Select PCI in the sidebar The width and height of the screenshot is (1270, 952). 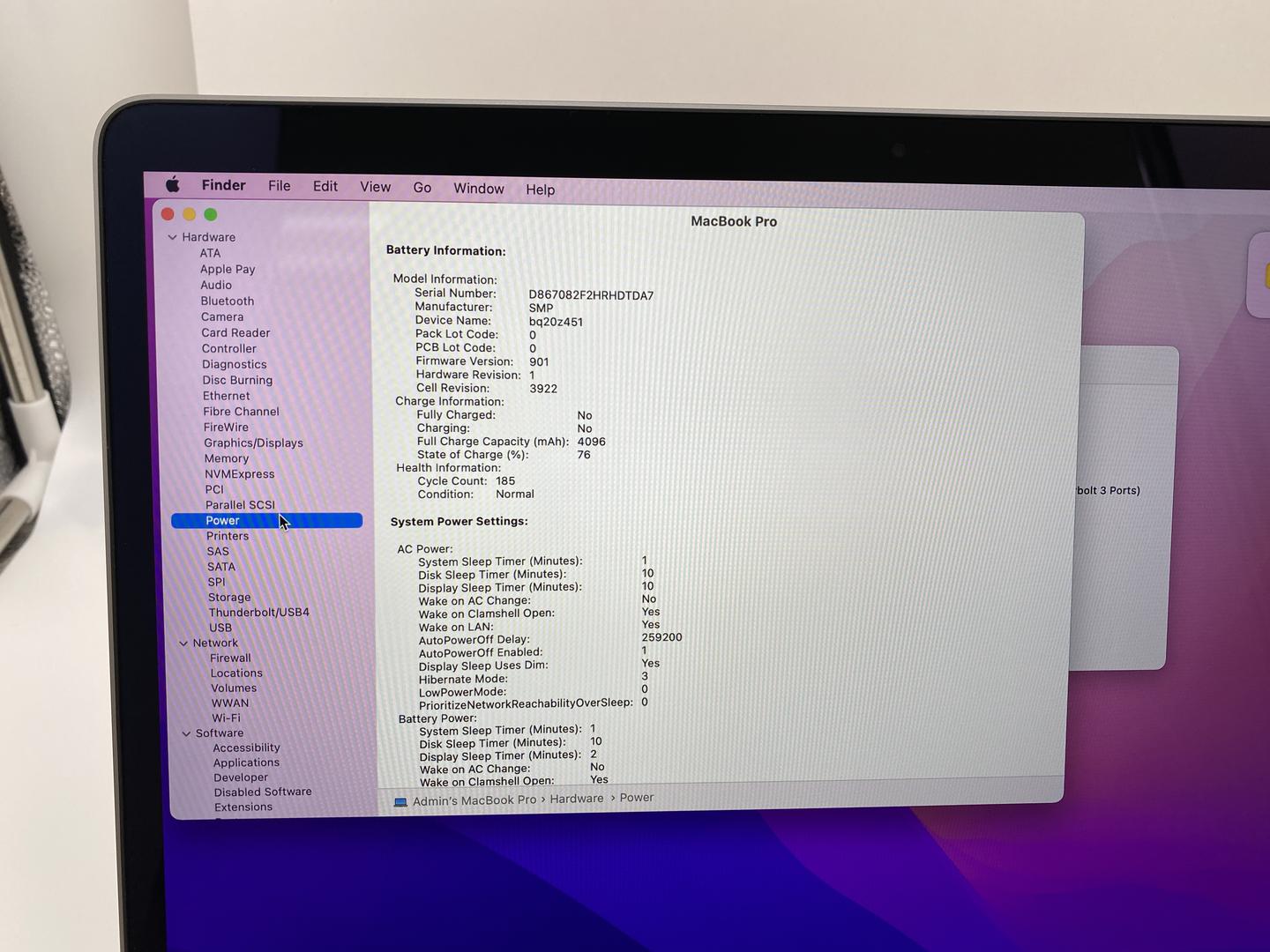pyautogui.click(x=214, y=489)
